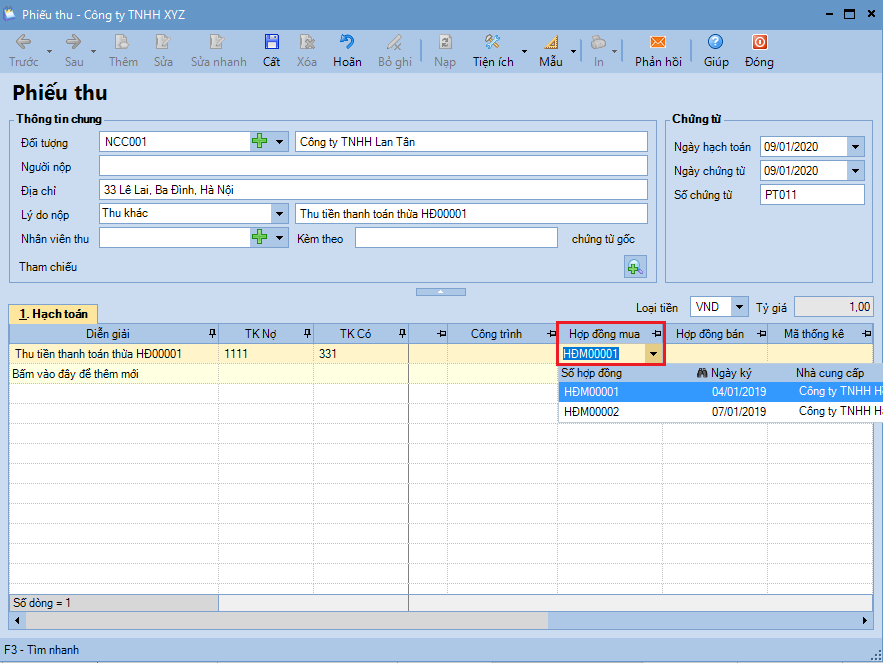Click the Giúp help icon
This screenshot has width=883, height=663.
(715, 43)
